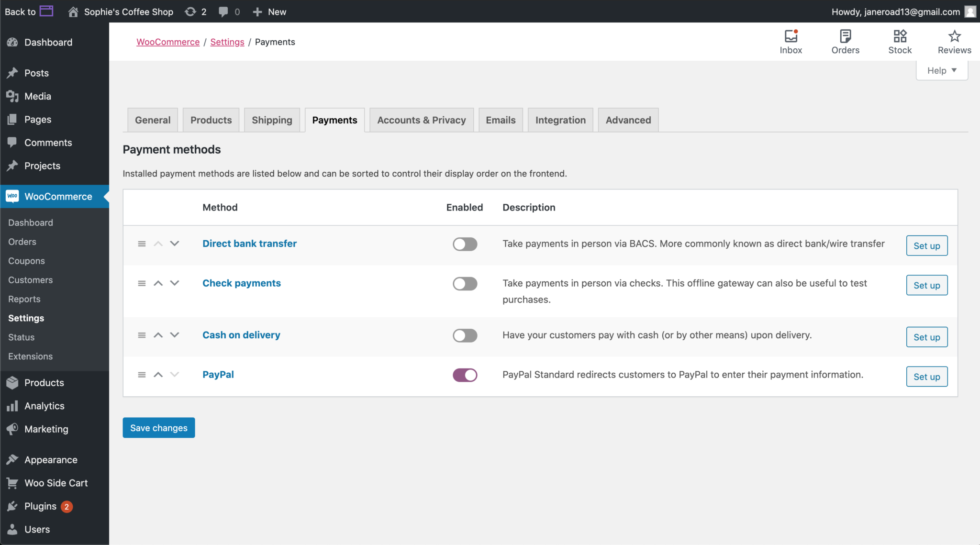Disable the PayPal payment toggle
Image resolution: width=980 pixels, height=545 pixels.
[465, 375]
